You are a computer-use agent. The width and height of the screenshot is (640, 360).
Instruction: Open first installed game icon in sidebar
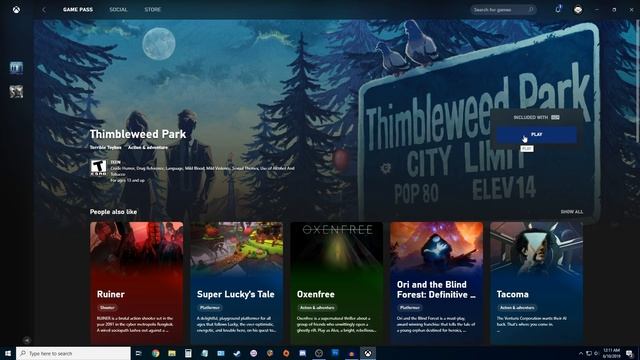[16, 68]
